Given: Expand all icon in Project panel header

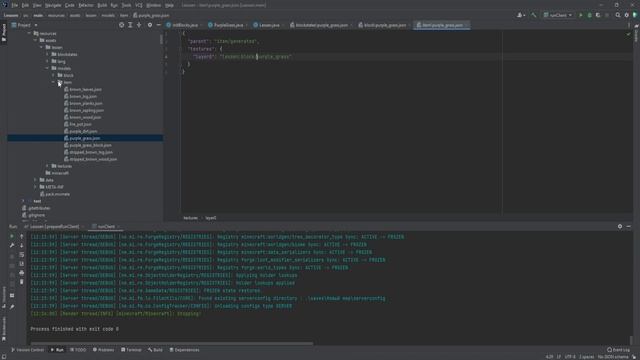Looking at the screenshot, I should pos(130,25).
